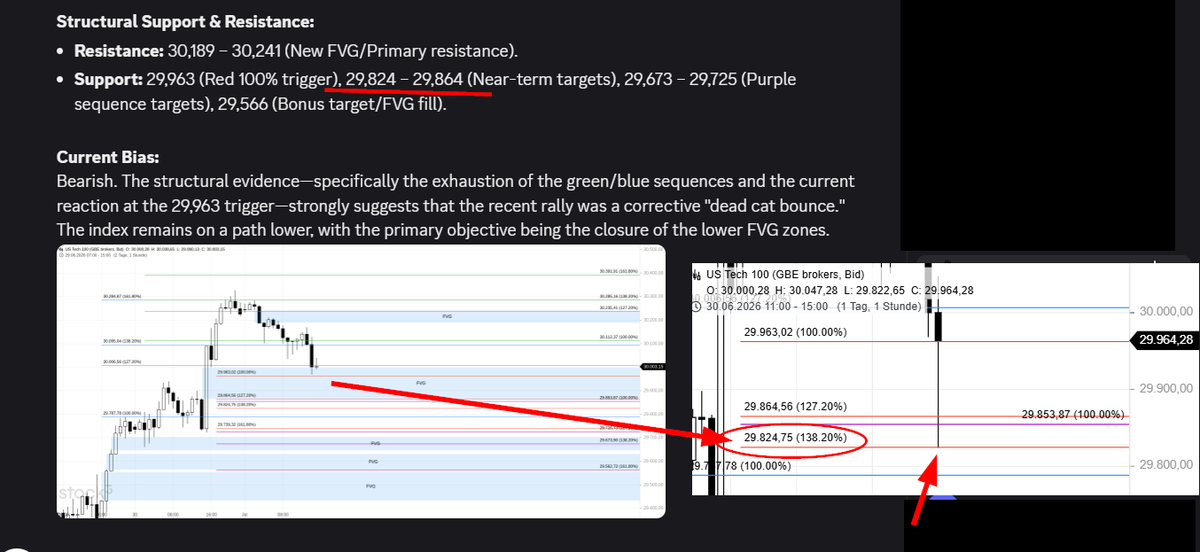
Task: Open the left candlestick chart image attachment
Action: (x=361, y=381)
